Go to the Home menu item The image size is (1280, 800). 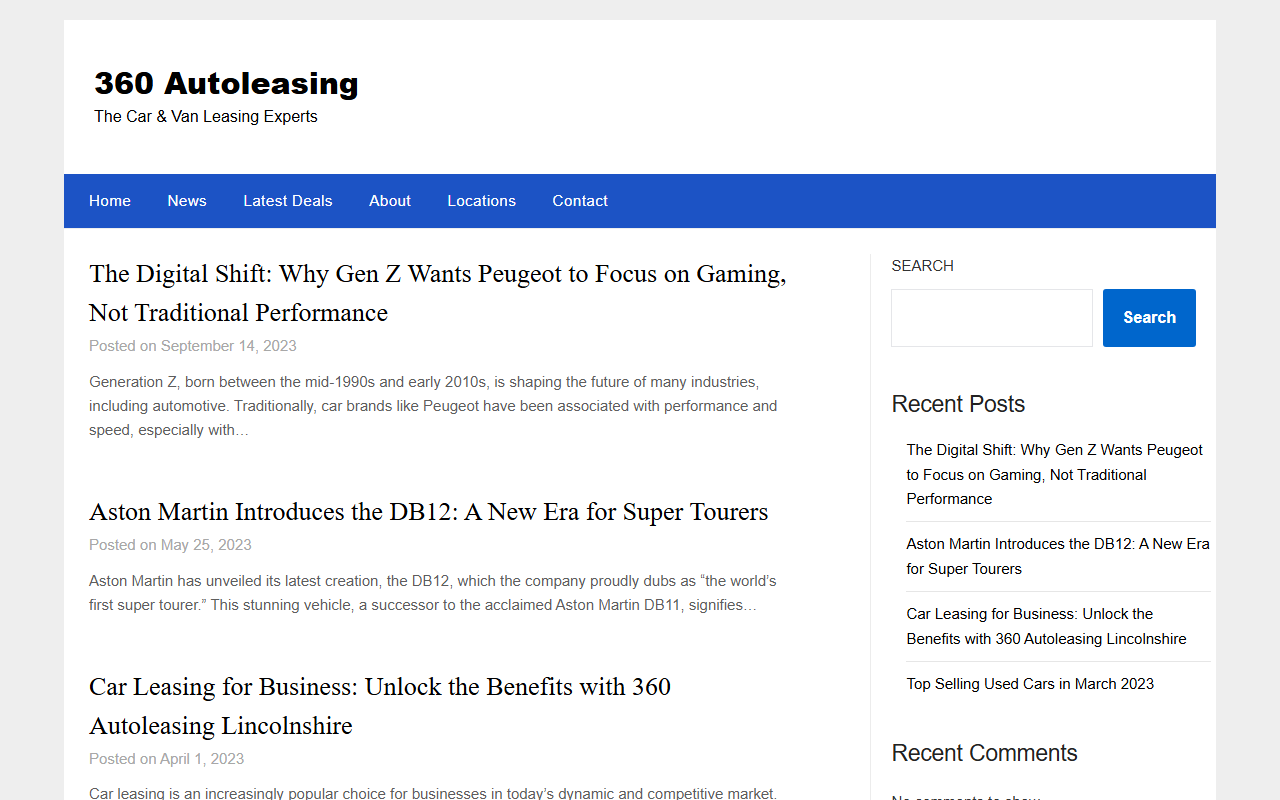(110, 201)
